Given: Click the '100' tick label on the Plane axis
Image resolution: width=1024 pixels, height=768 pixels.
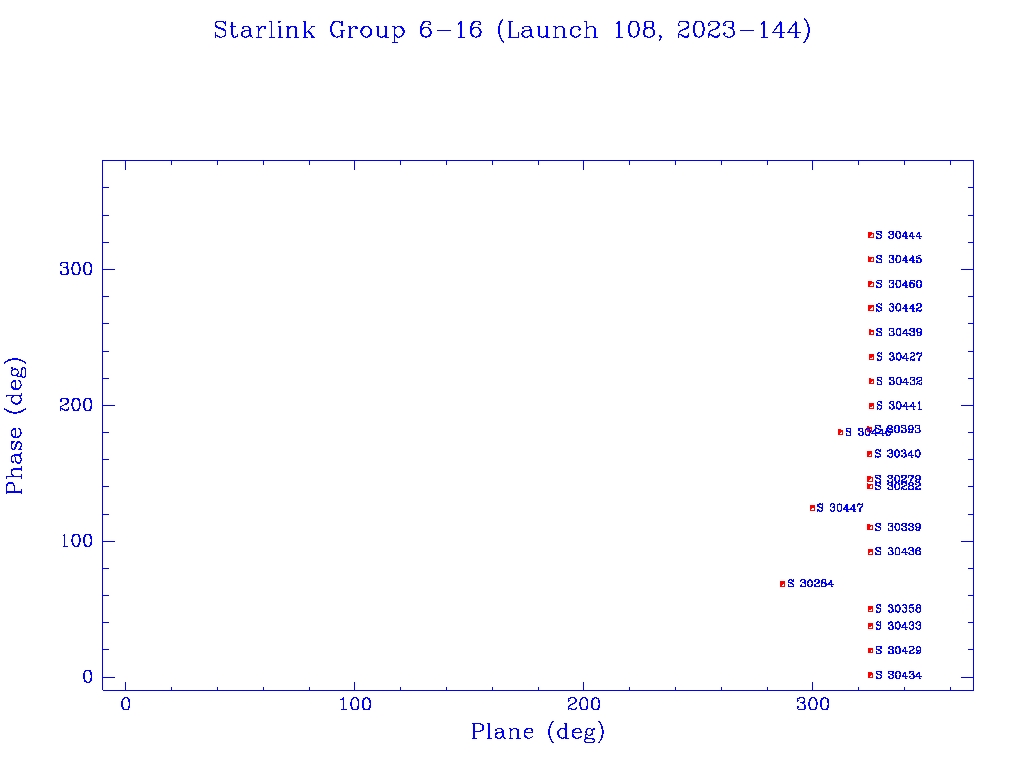Looking at the screenshot, I should point(355,704).
